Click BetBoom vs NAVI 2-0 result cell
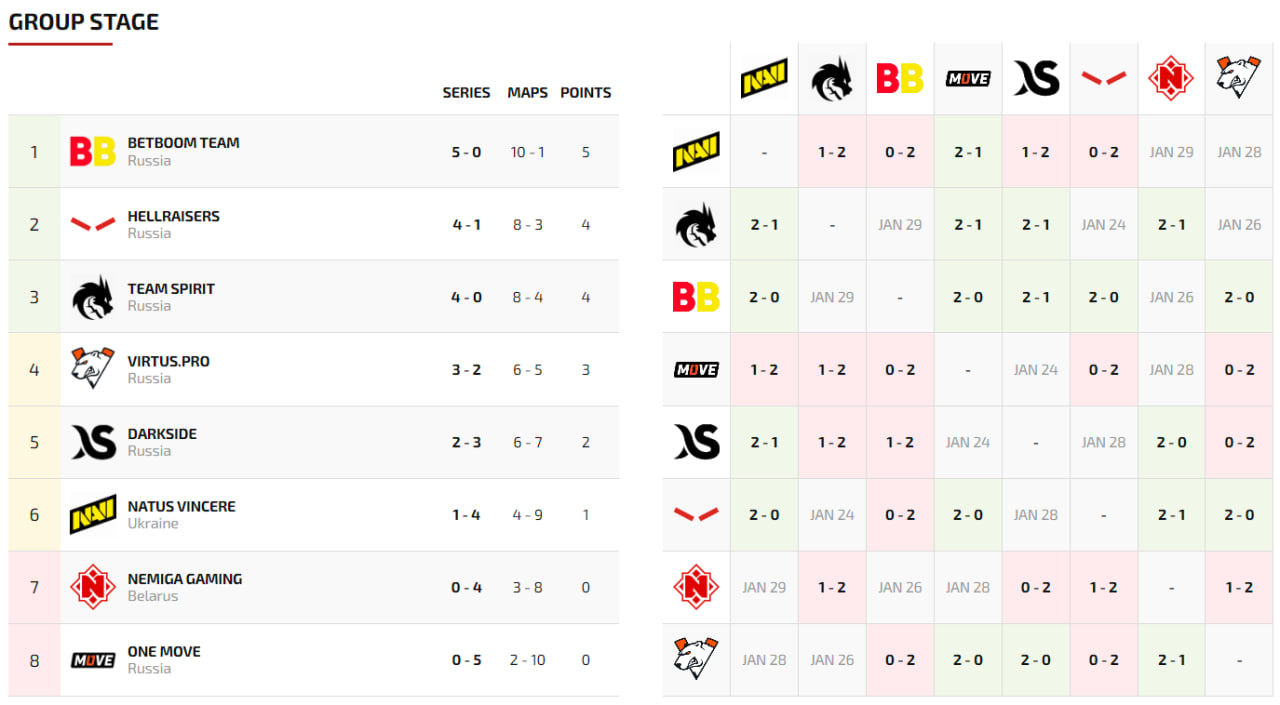This screenshot has width=1280, height=705. pyautogui.click(x=764, y=297)
